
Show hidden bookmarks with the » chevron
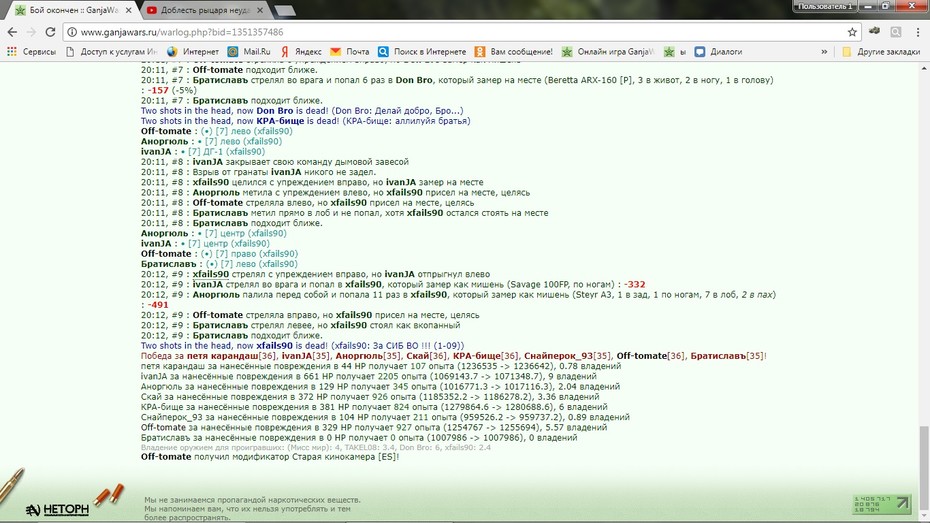point(824,52)
